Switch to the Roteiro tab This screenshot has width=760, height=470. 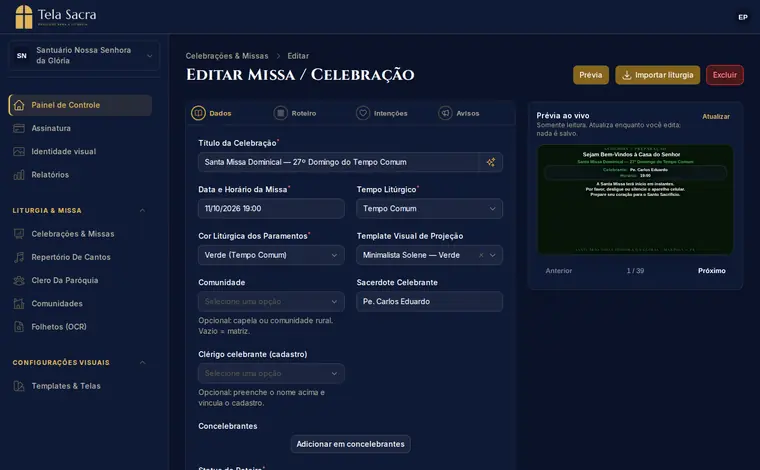[295, 113]
